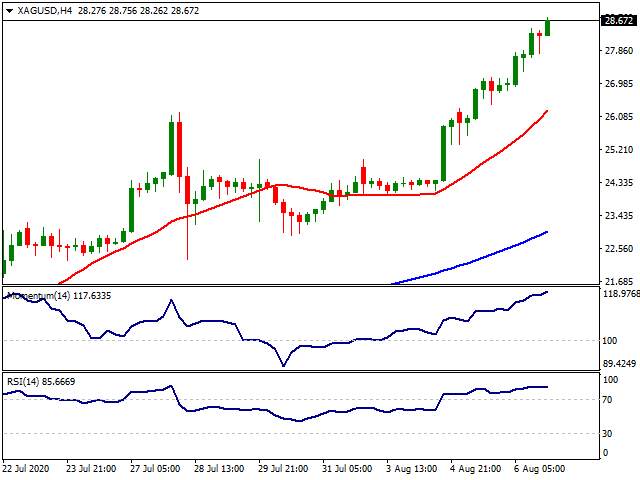
Task: Click the Momentum(14) 117.6335 indicator label
Action: tap(59, 296)
